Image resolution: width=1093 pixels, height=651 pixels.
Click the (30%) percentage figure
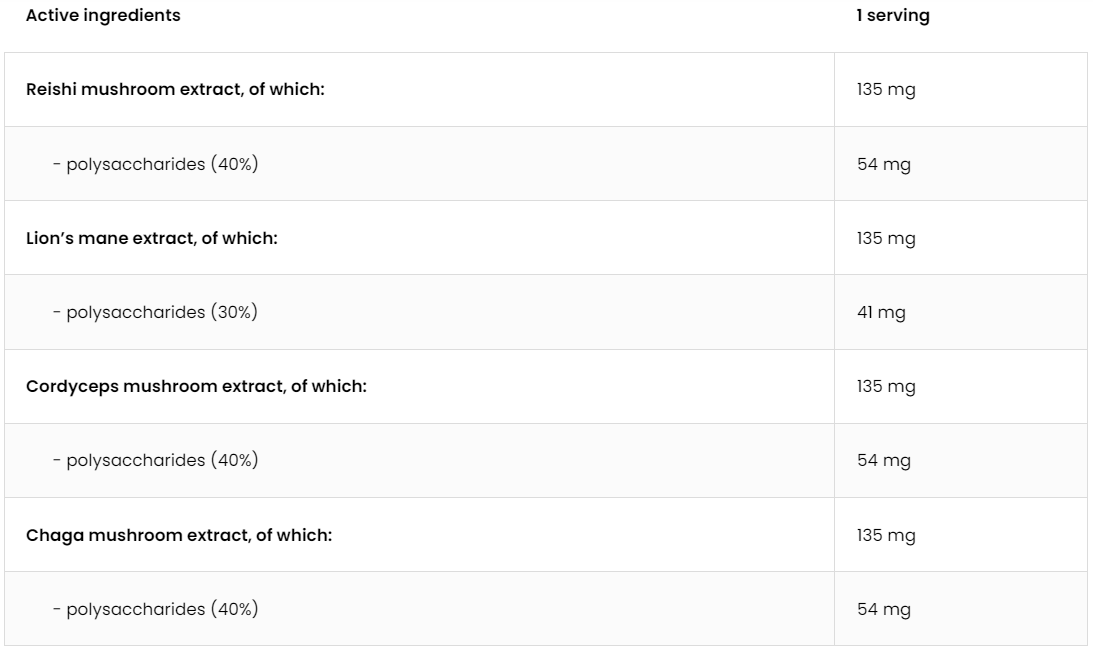pyautogui.click(x=234, y=312)
